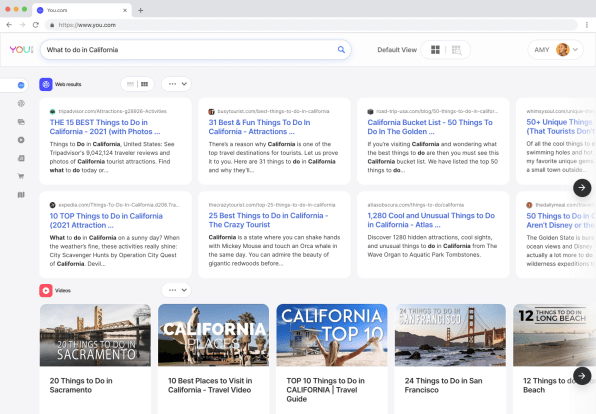
Task: Click the YOU logo
Action: coord(21,50)
